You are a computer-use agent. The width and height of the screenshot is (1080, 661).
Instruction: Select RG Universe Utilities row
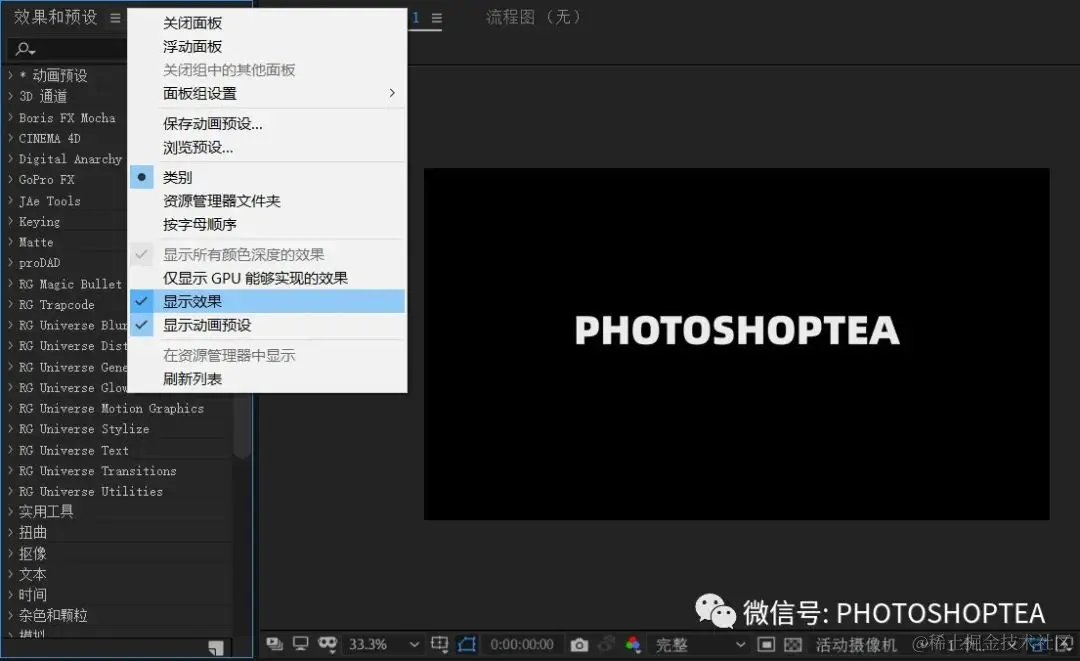point(118,492)
